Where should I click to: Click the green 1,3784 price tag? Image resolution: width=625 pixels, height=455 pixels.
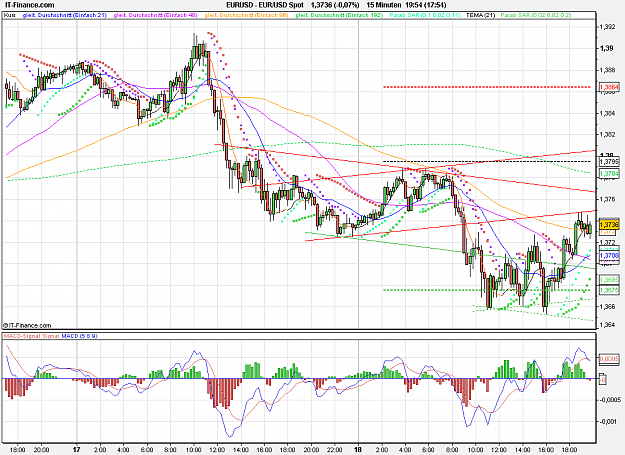[609, 174]
